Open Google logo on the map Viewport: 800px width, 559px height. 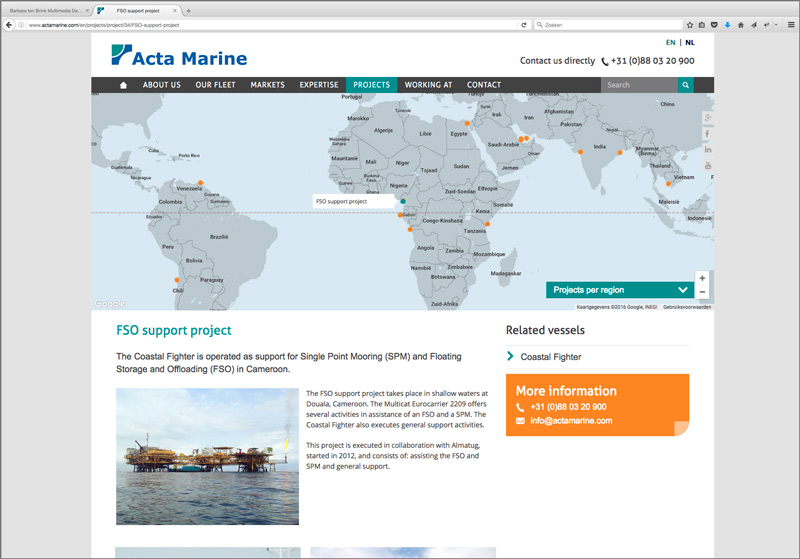pos(109,303)
